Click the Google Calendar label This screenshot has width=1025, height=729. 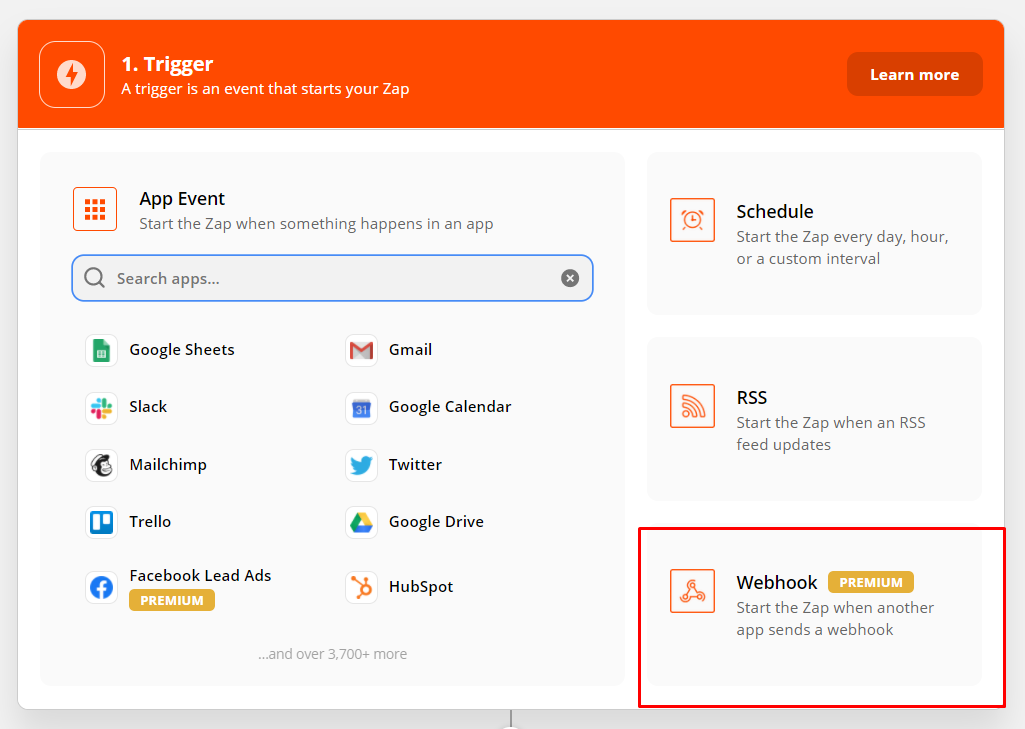point(450,407)
